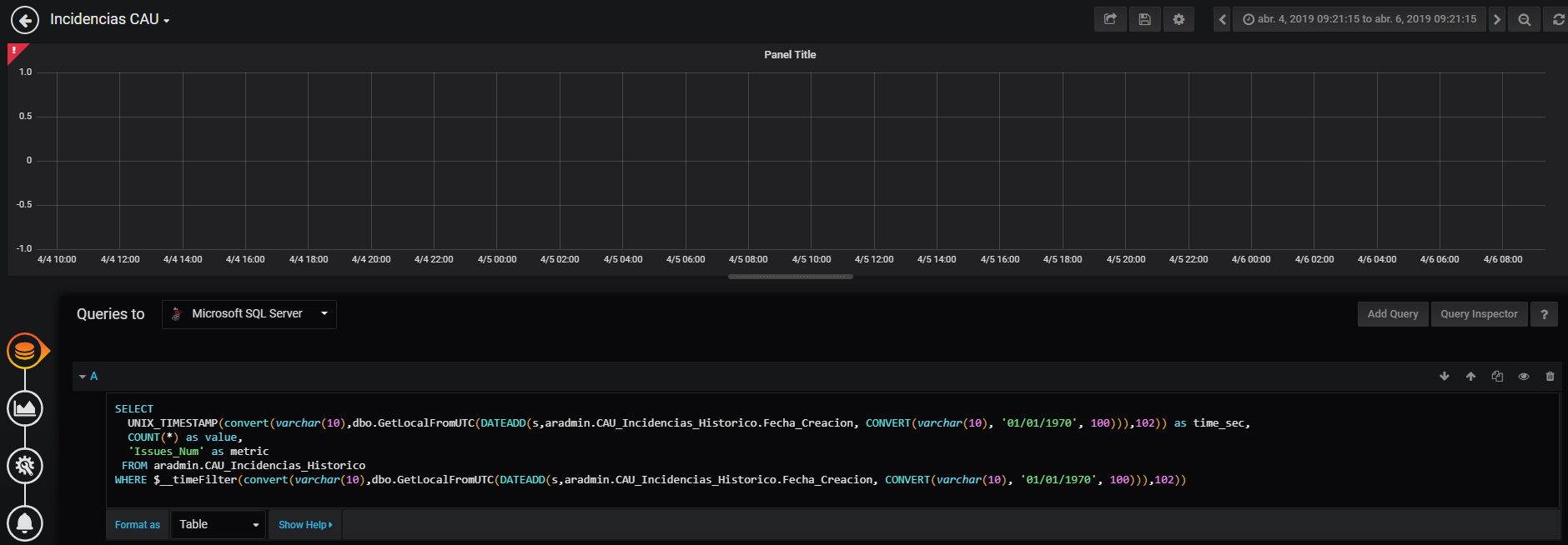Move query A down
The width and height of the screenshot is (1568, 545).
(x=1445, y=377)
